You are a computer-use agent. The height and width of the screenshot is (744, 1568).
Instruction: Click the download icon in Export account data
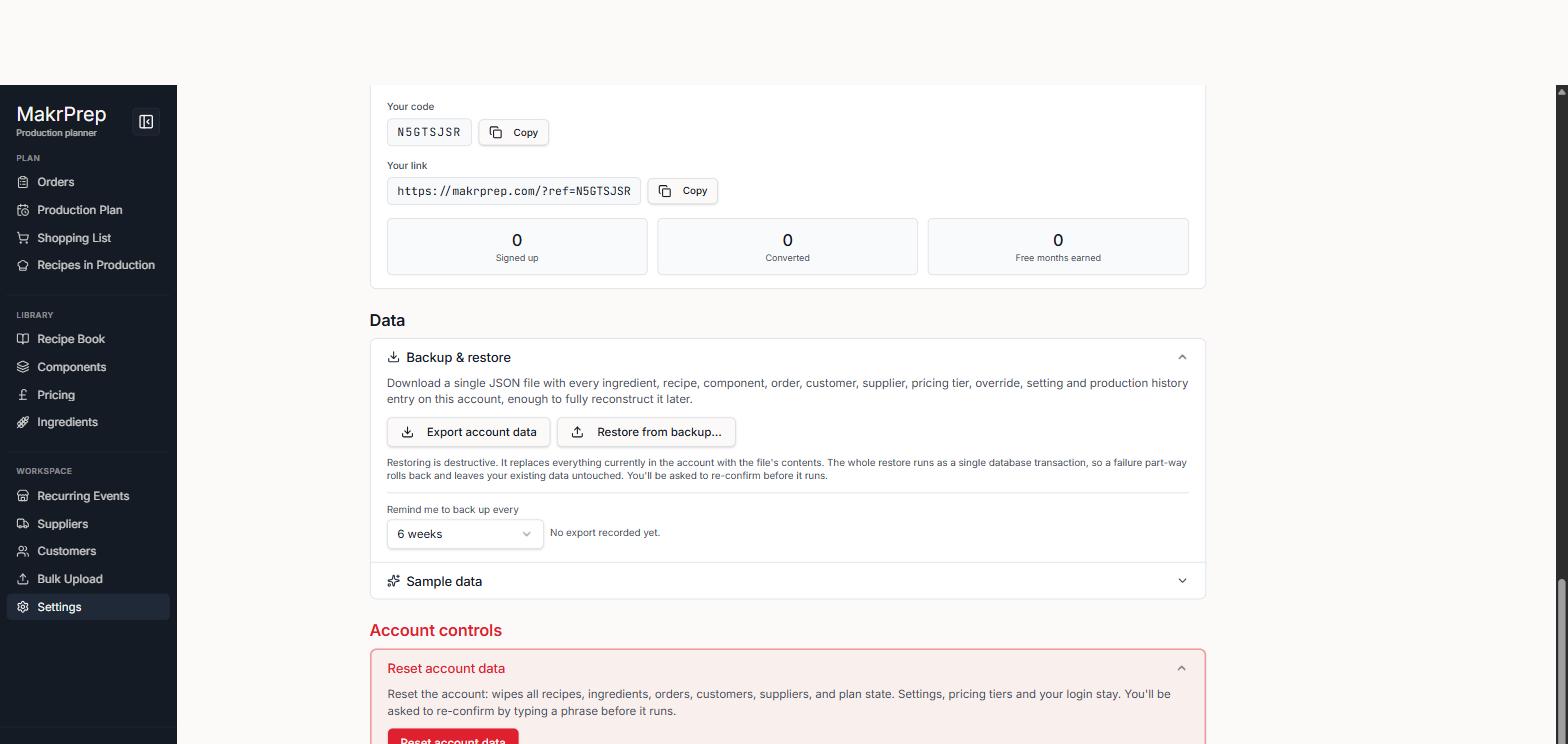click(x=407, y=432)
